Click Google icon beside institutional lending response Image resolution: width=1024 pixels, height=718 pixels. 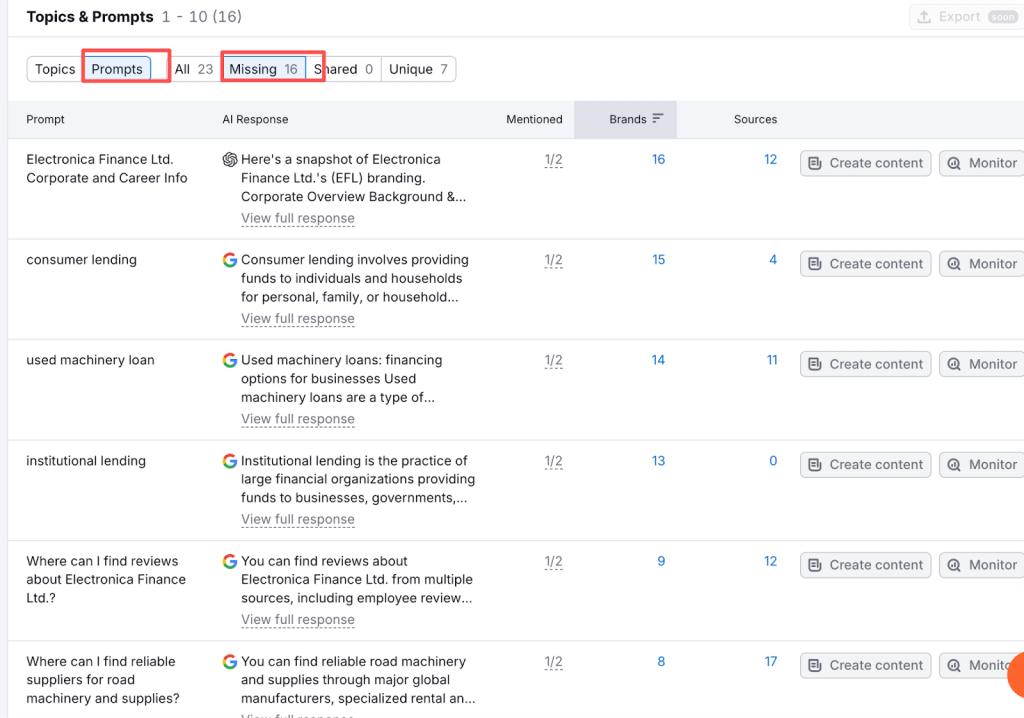(x=230, y=461)
